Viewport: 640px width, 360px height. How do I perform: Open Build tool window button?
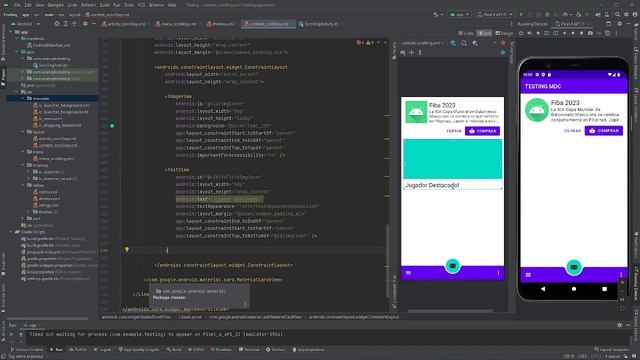tap(174, 350)
